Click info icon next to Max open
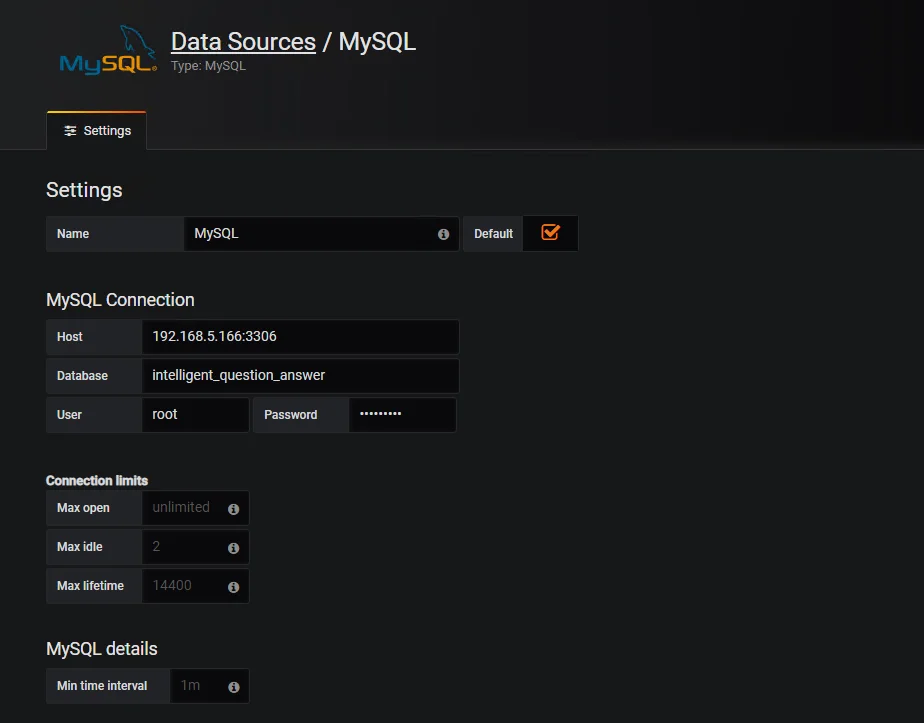Image resolution: width=924 pixels, height=723 pixels. coord(233,509)
